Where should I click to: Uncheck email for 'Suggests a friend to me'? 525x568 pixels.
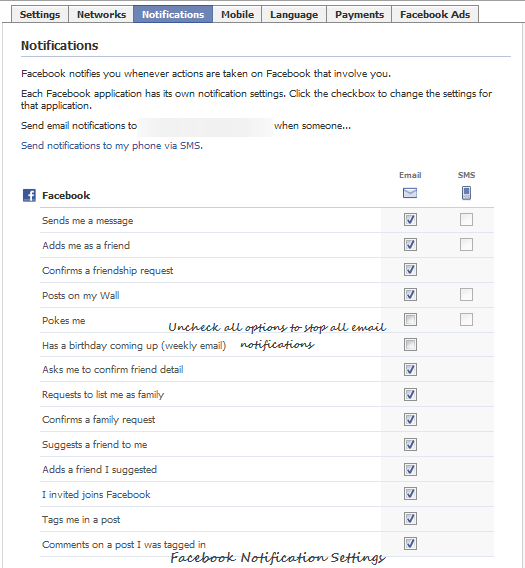pos(410,444)
